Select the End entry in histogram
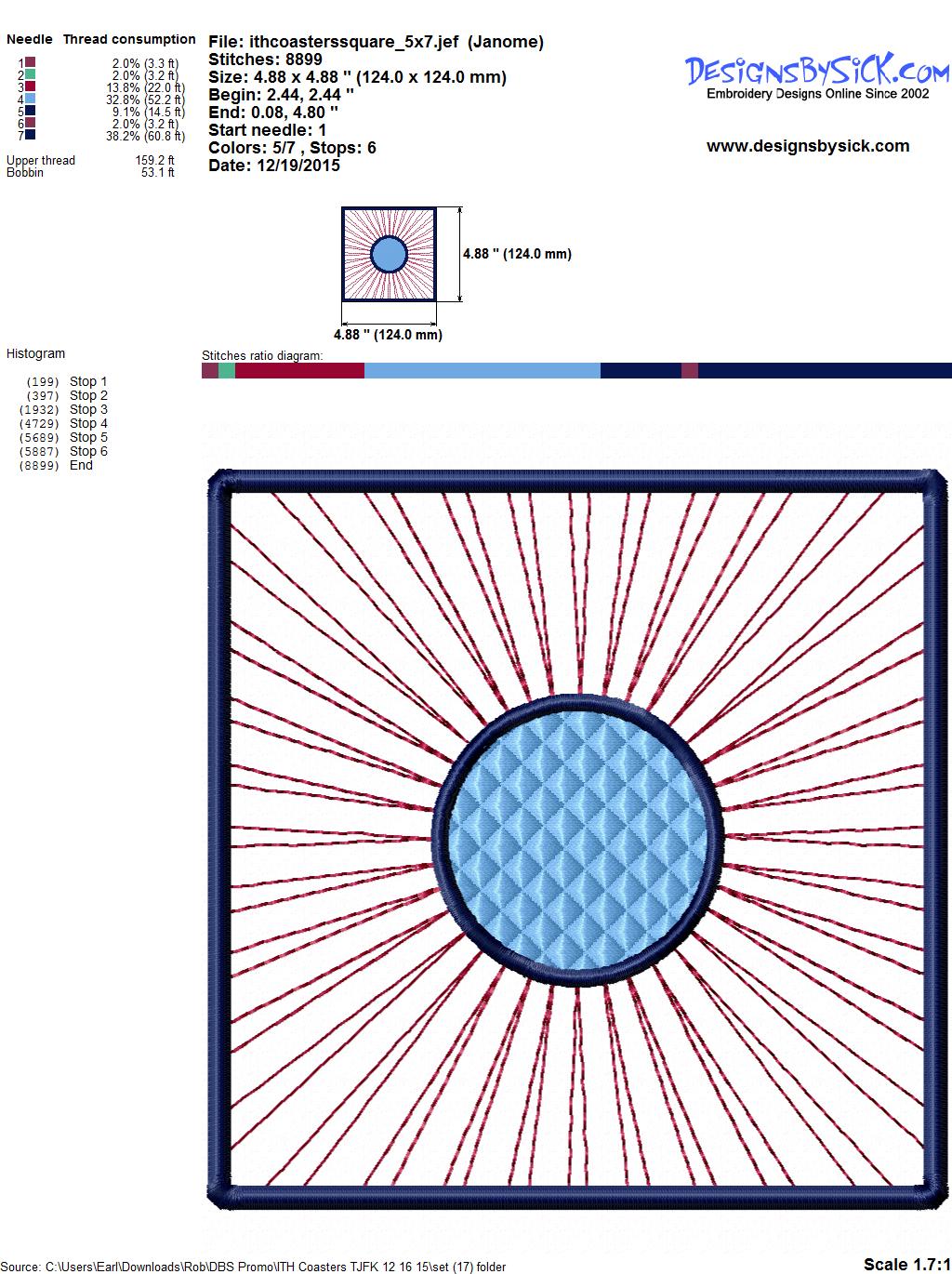This screenshot has height=1274, width=952. 81,465
